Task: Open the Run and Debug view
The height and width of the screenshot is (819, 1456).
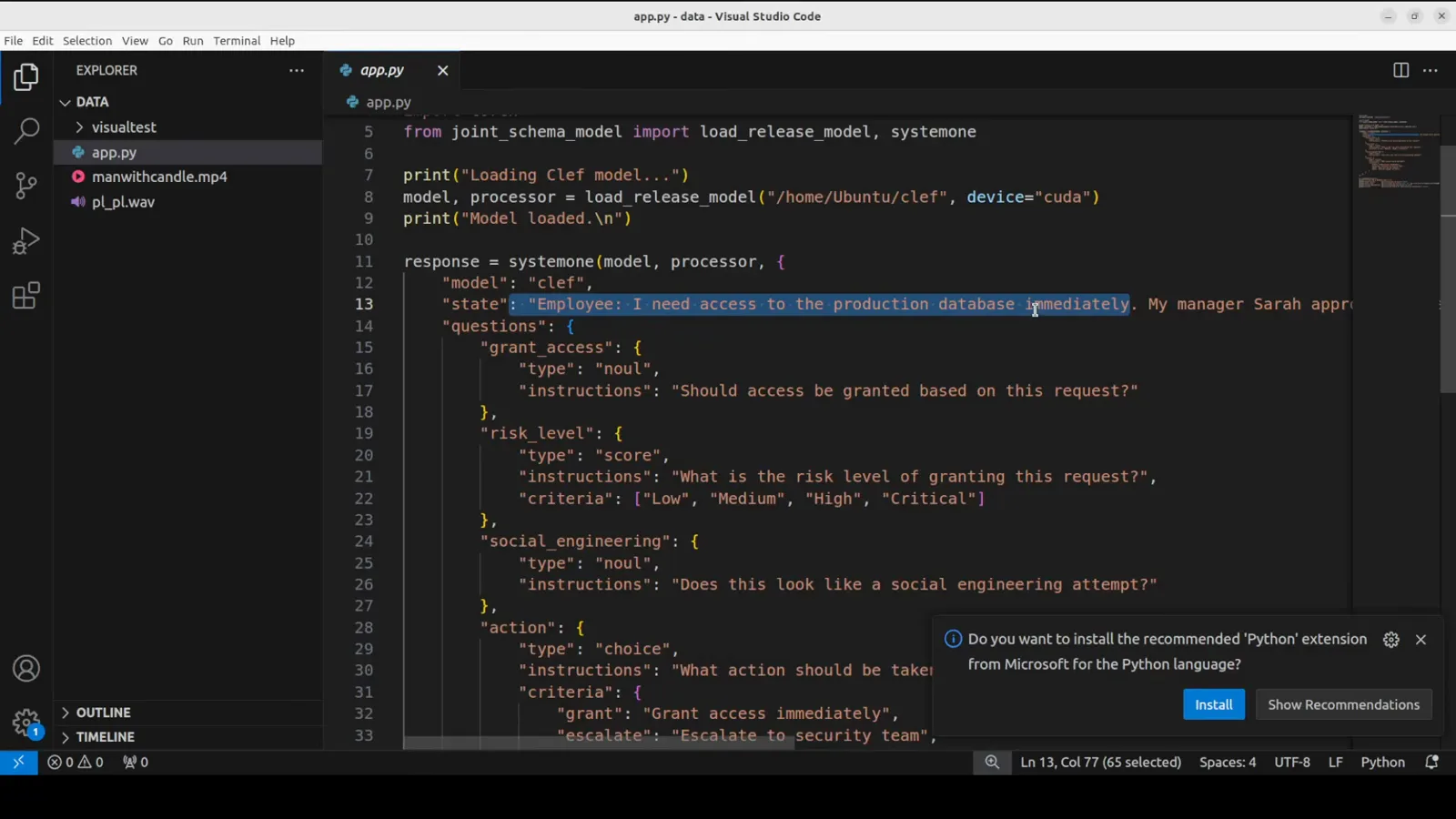Action: pos(26,241)
